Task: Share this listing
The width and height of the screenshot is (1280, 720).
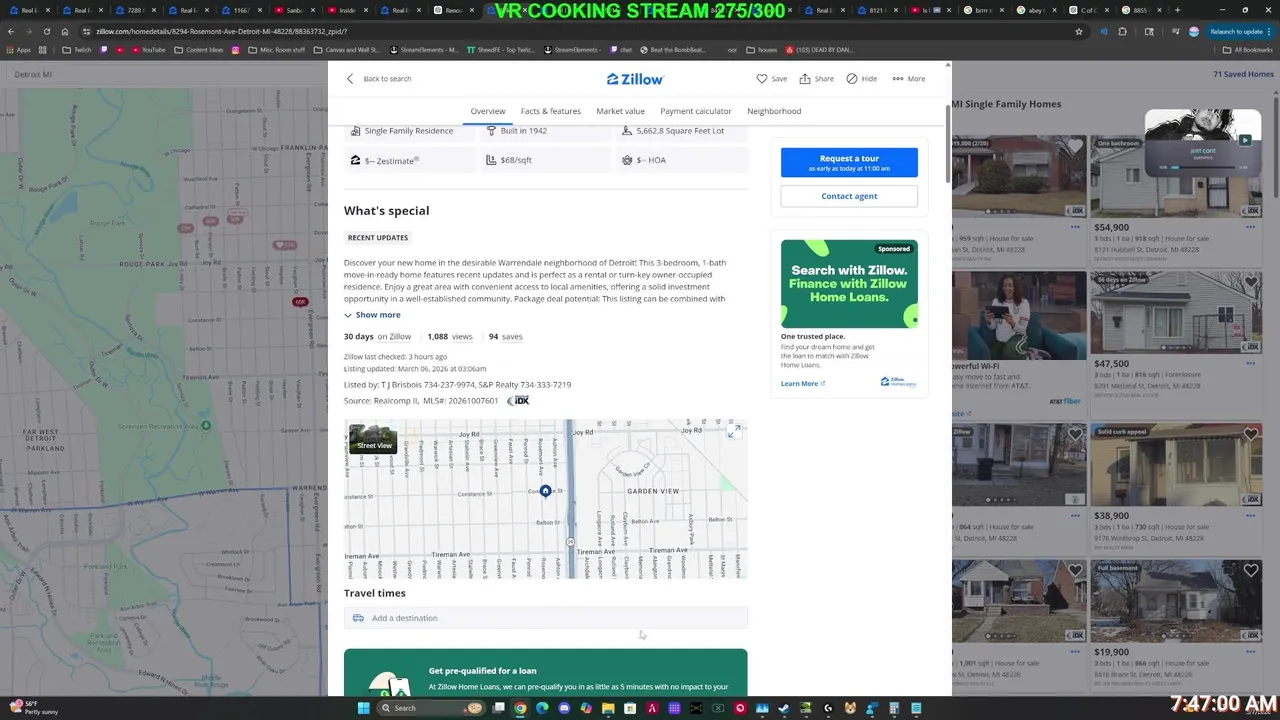Action: coord(816,79)
